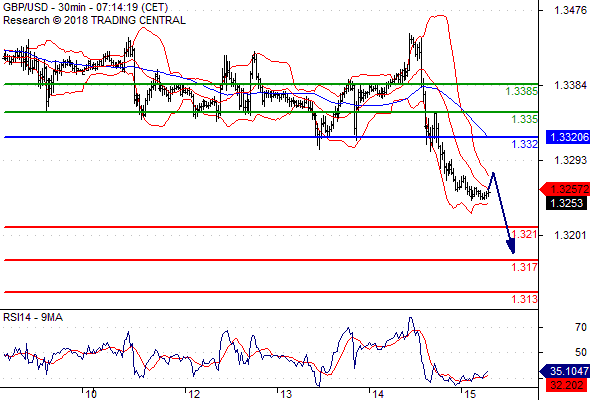Click the red 1.32572 price marker
Screen dimensions: 590x400
coord(565,189)
